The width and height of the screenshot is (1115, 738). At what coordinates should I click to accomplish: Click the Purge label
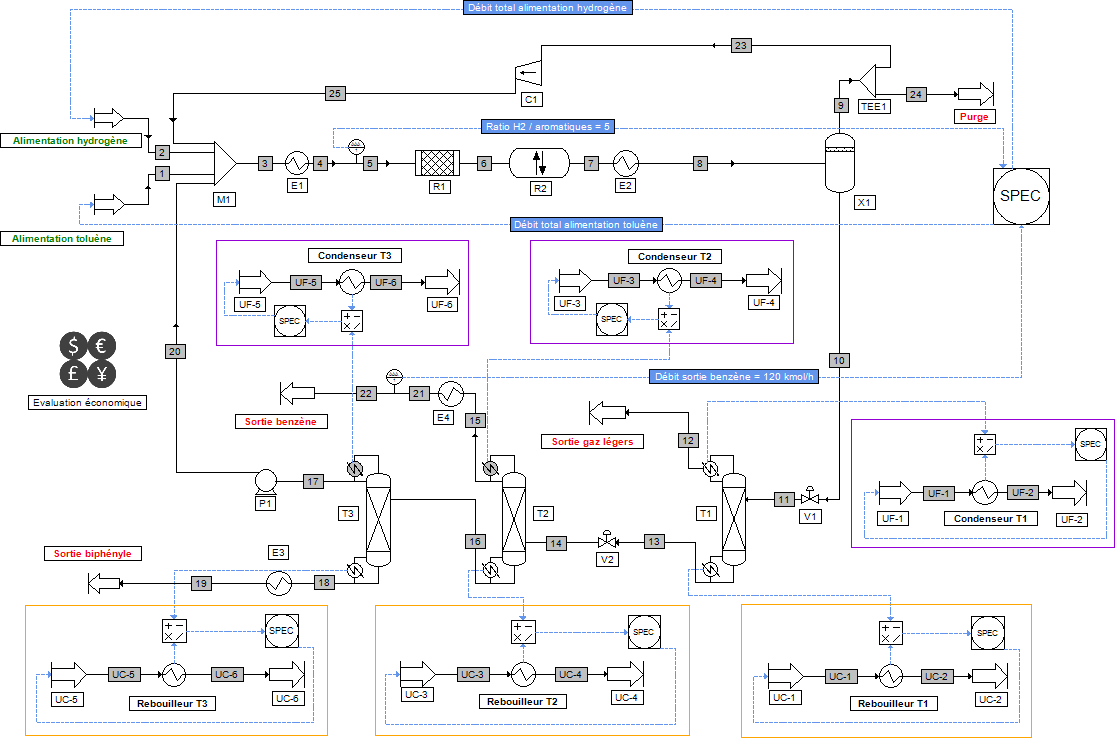973,116
